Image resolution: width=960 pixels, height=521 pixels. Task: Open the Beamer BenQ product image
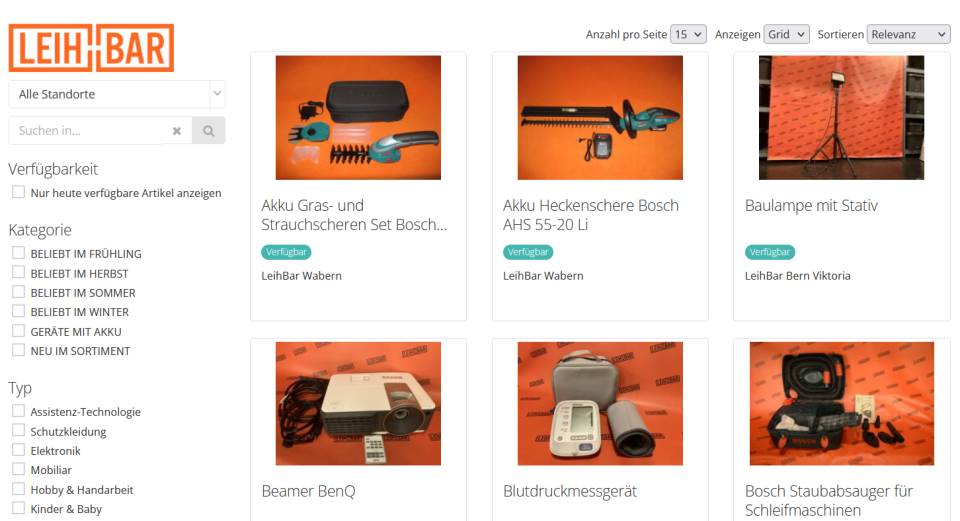[358, 403]
